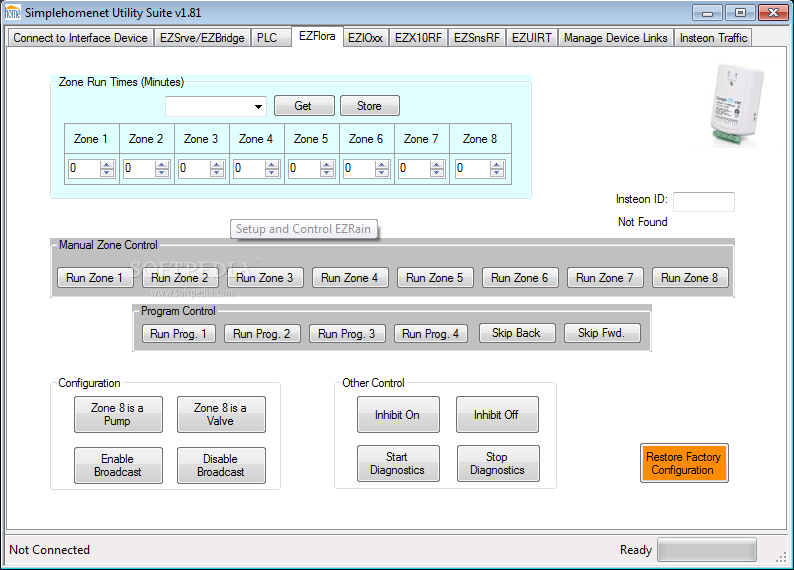Click the Ready status text

[636, 550]
